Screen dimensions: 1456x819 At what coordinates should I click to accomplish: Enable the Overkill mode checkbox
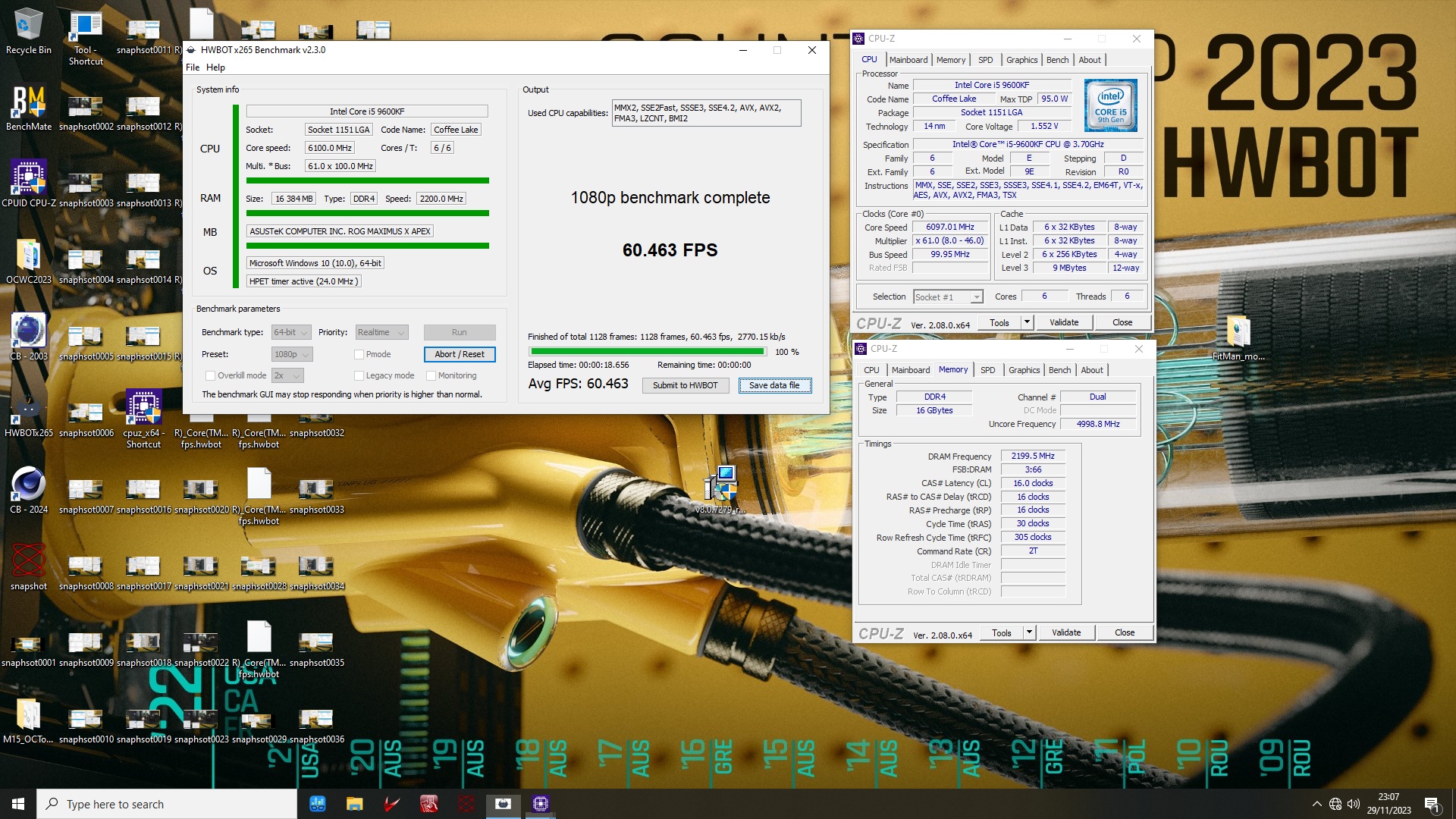(x=210, y=375)
